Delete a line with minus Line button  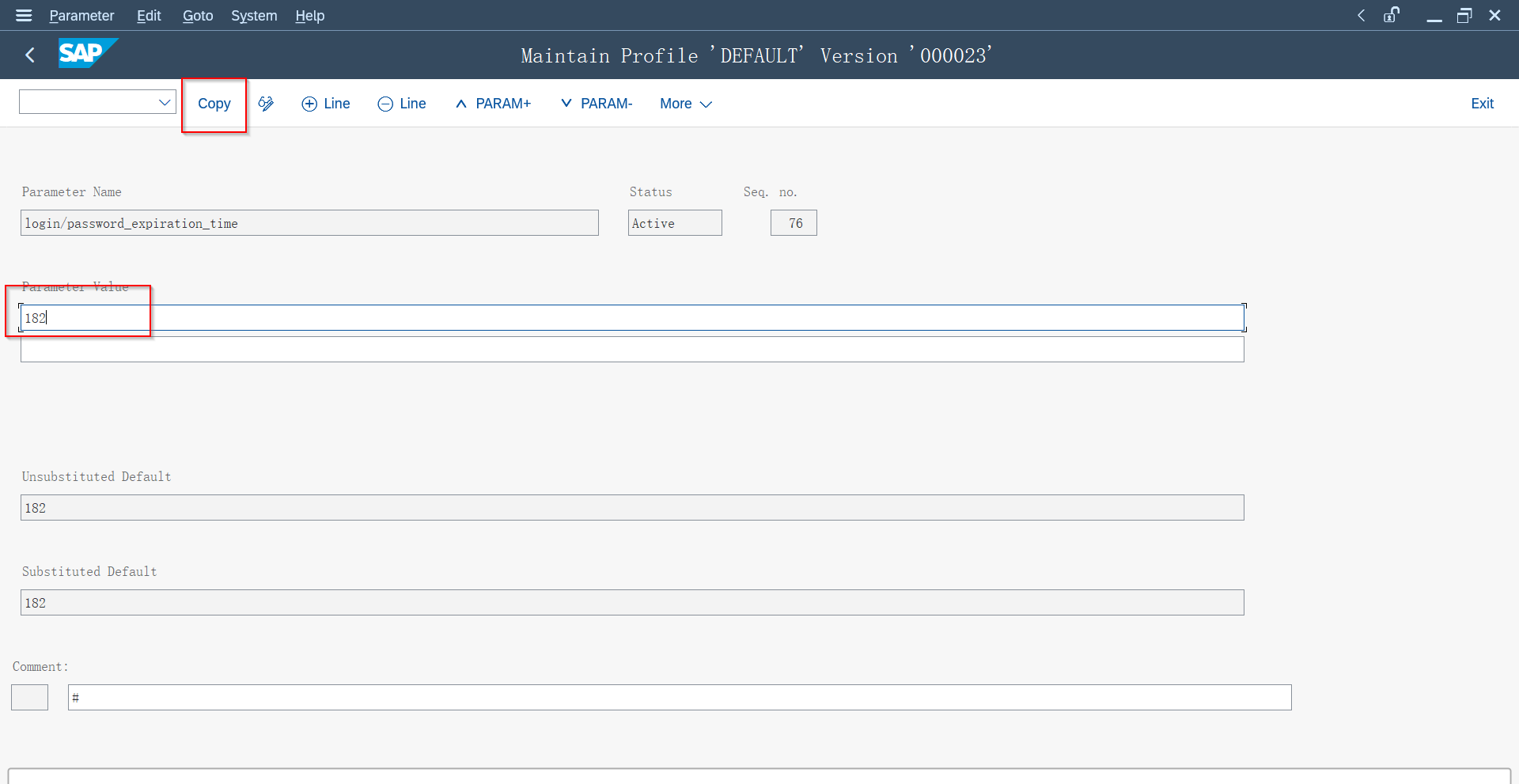[x=402, y=104]
